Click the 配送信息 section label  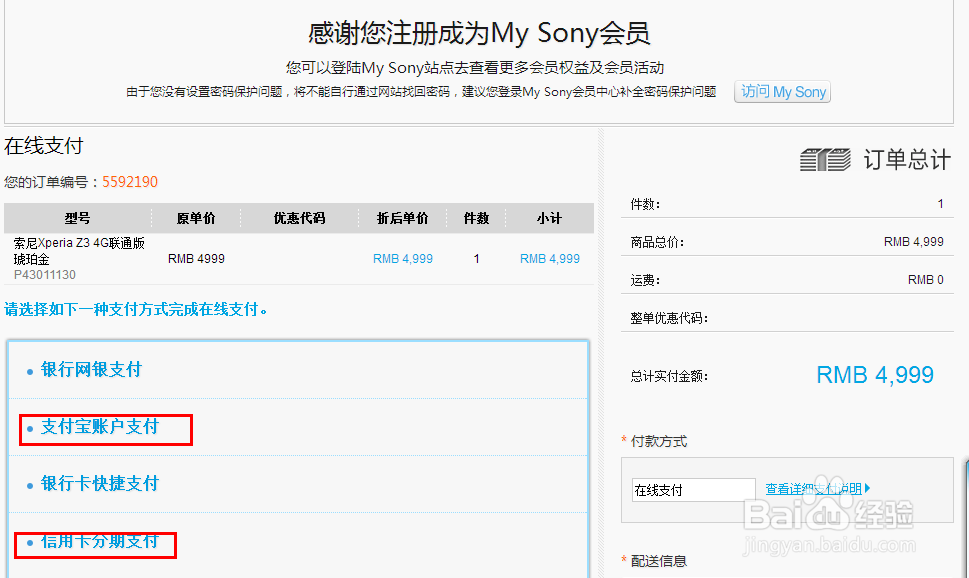coord(659,561)
